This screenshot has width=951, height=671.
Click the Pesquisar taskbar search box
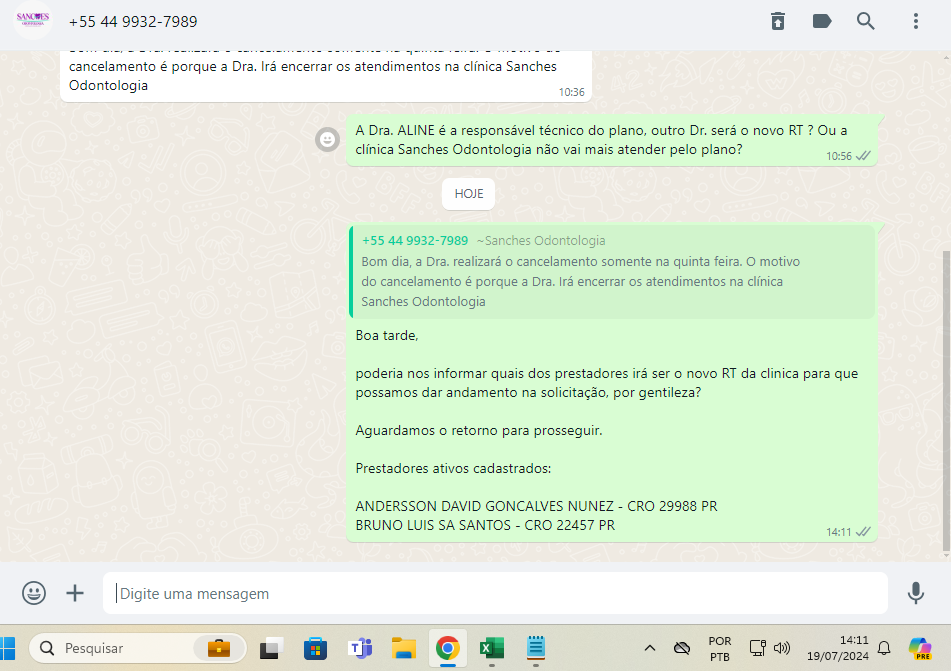[x=138, y=649]
